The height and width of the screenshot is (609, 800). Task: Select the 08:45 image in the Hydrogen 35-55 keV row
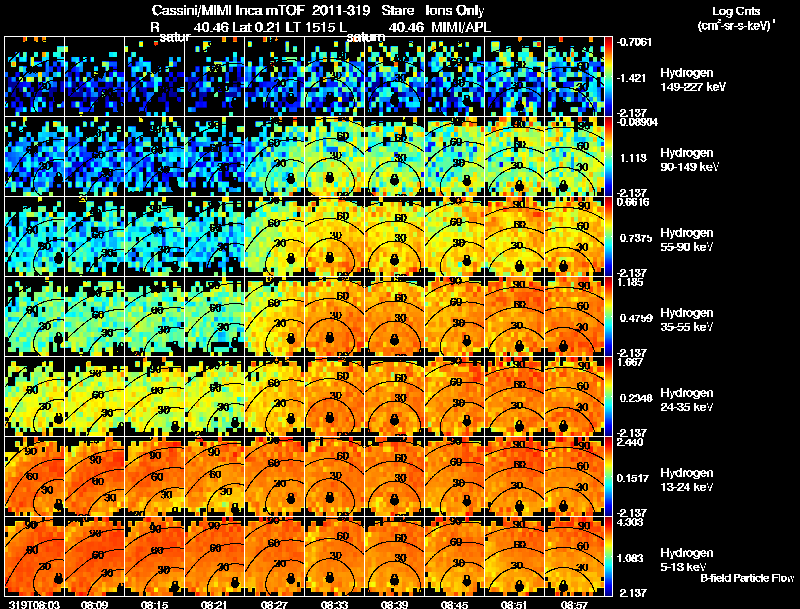(455, 316)
